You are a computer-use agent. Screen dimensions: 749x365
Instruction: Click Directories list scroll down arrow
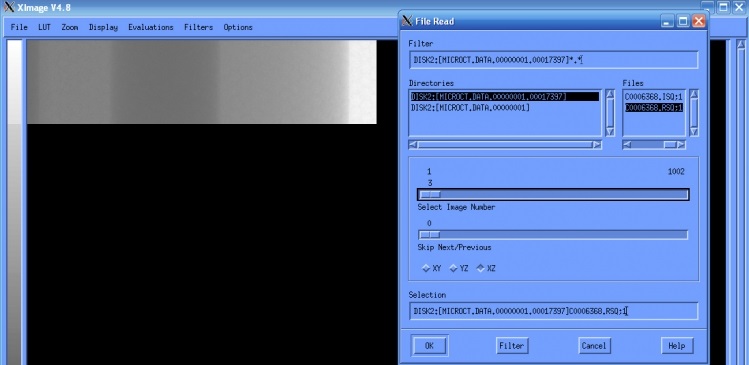(x=610, y=131)
